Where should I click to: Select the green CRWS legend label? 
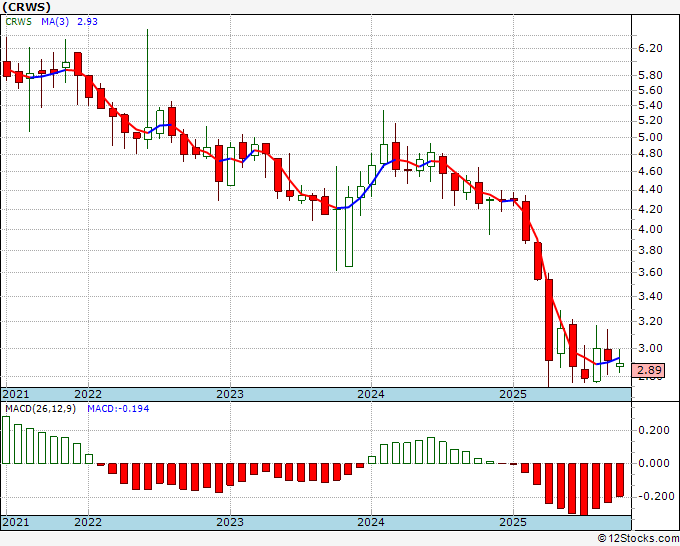[x=19, y=21]
